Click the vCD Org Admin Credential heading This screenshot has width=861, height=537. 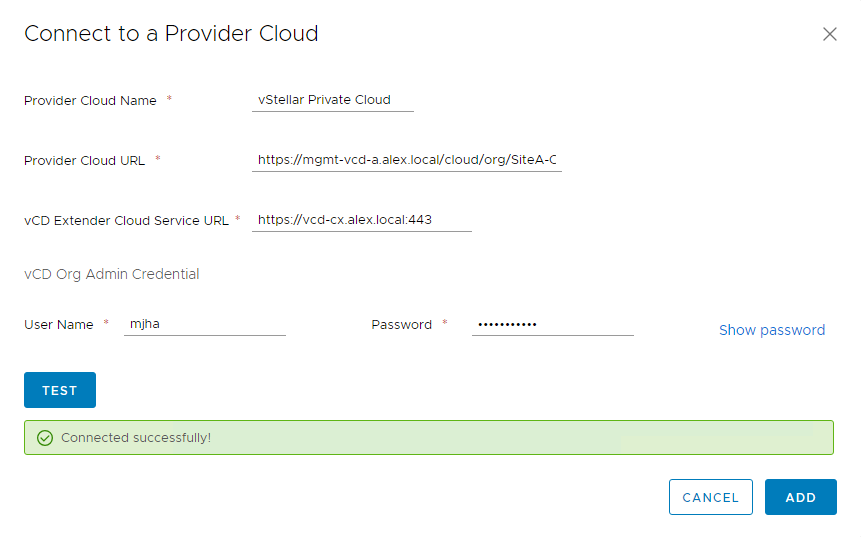click(x=111, y=274)
